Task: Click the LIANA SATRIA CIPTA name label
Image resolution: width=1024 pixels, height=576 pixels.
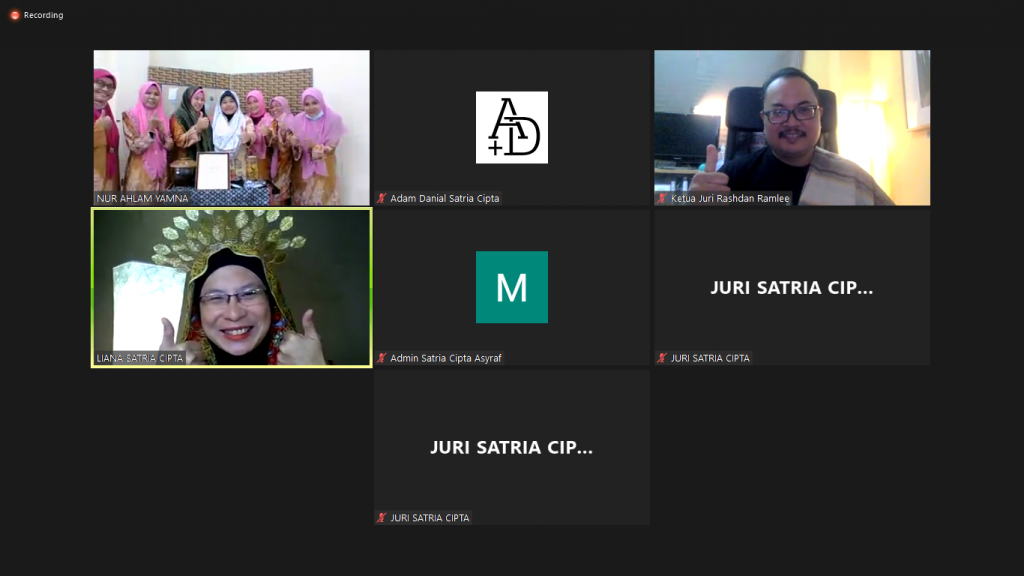Action: click(140, 358)
